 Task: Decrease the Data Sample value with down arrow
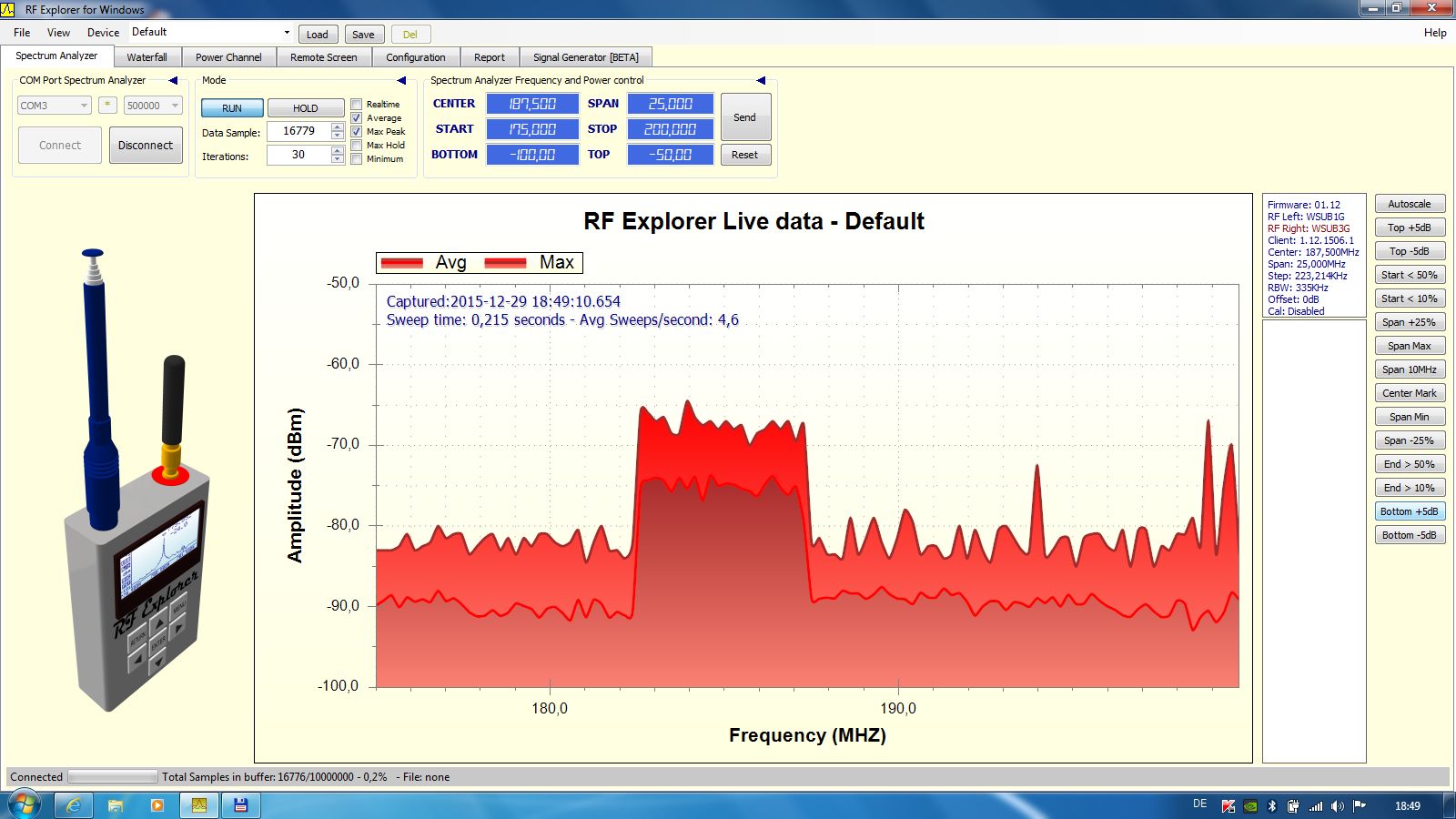338,136
